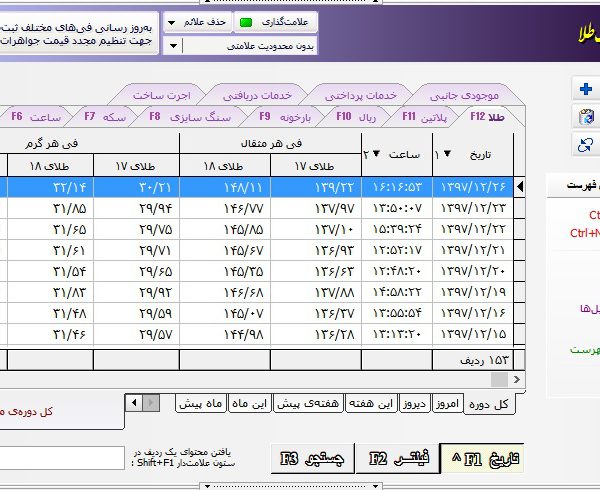Switch to the طلا F12 tab

488,117
